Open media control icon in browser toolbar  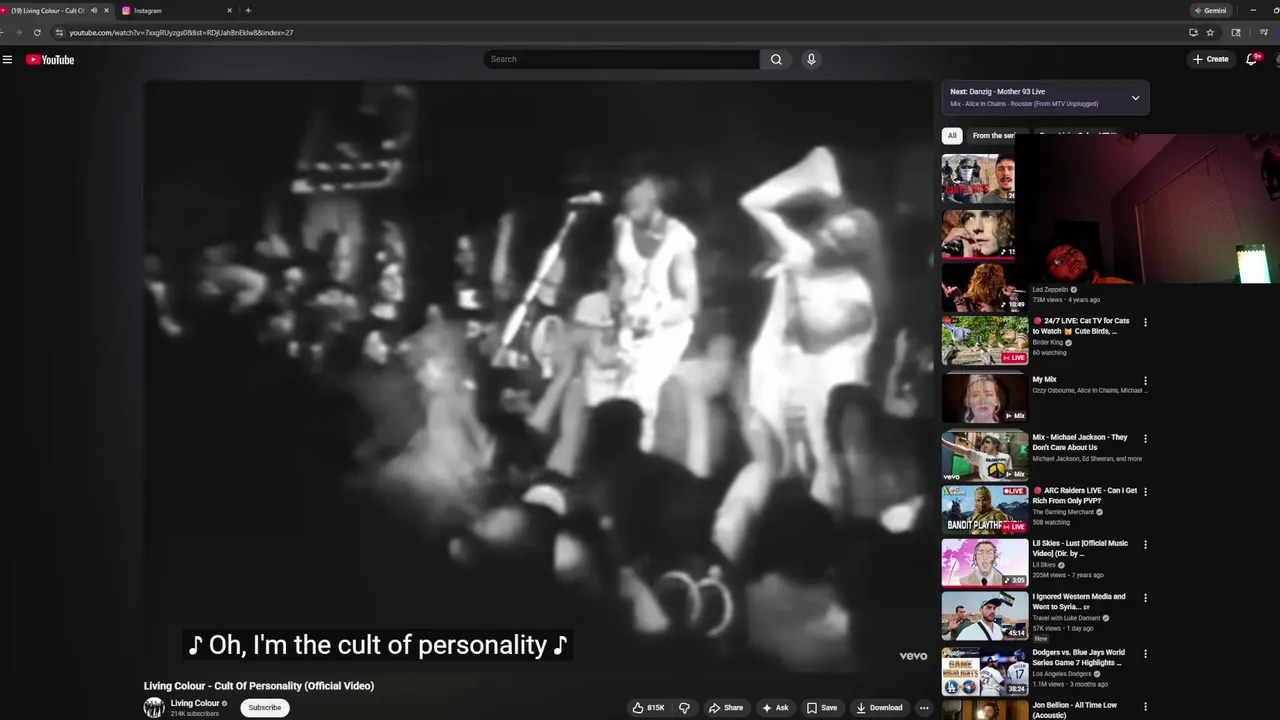click(x=1264, y=32)
